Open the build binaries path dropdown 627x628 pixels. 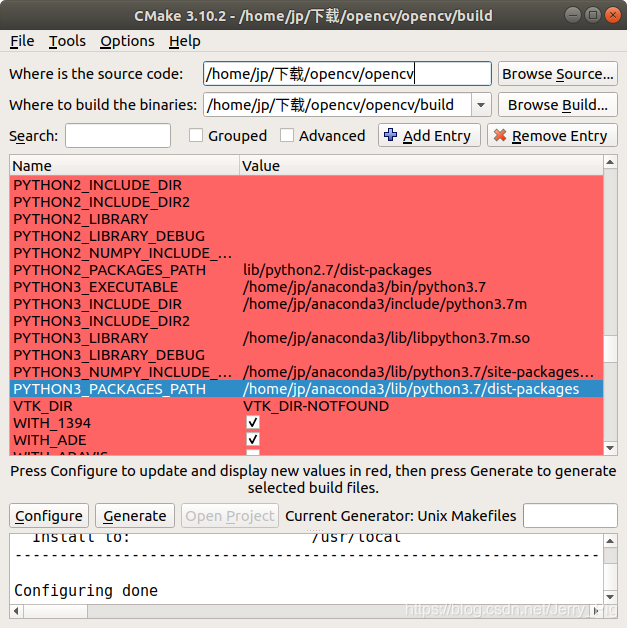[481, 105]
